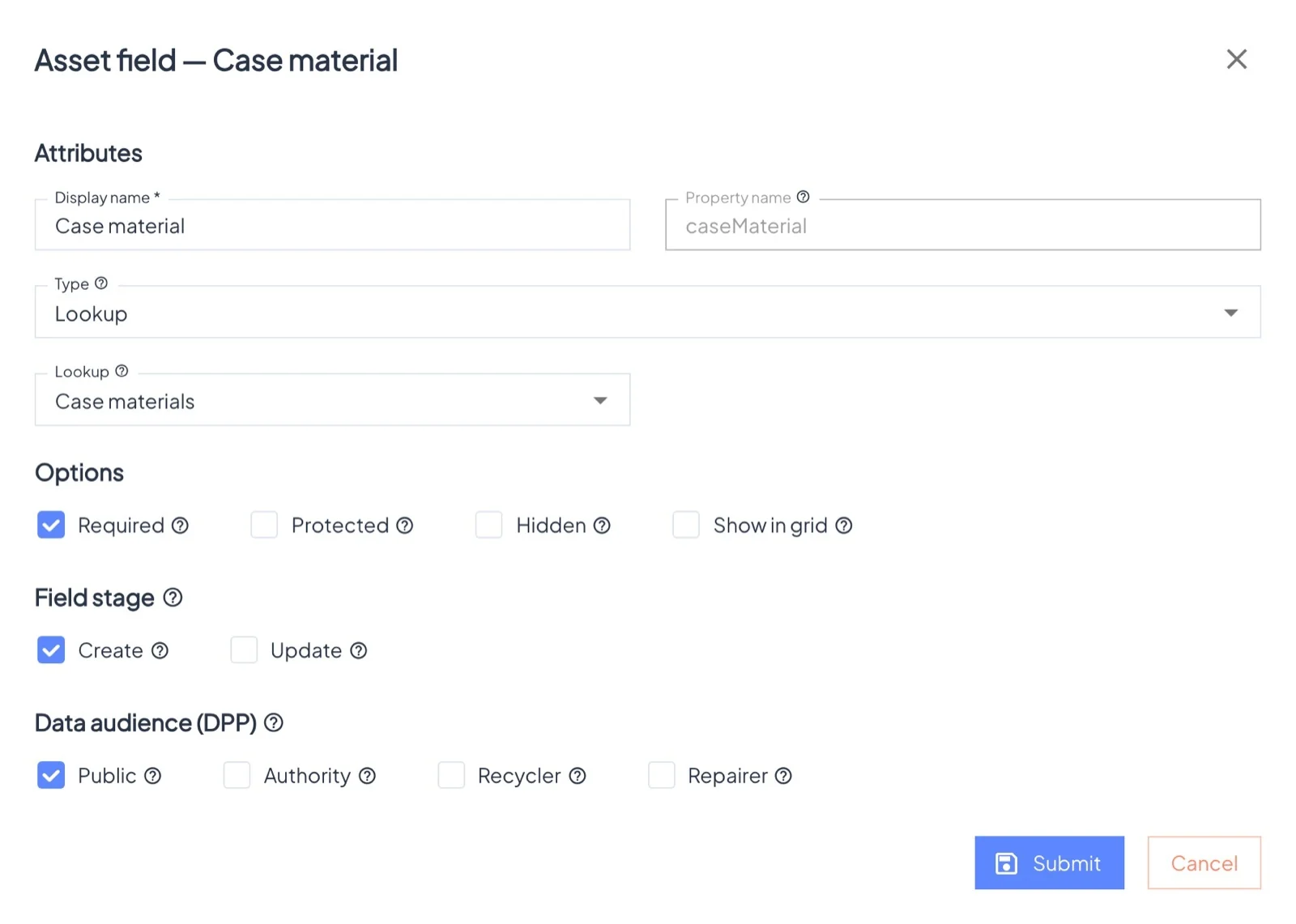Click the help icon beside Type label

(x=101, y=283)
